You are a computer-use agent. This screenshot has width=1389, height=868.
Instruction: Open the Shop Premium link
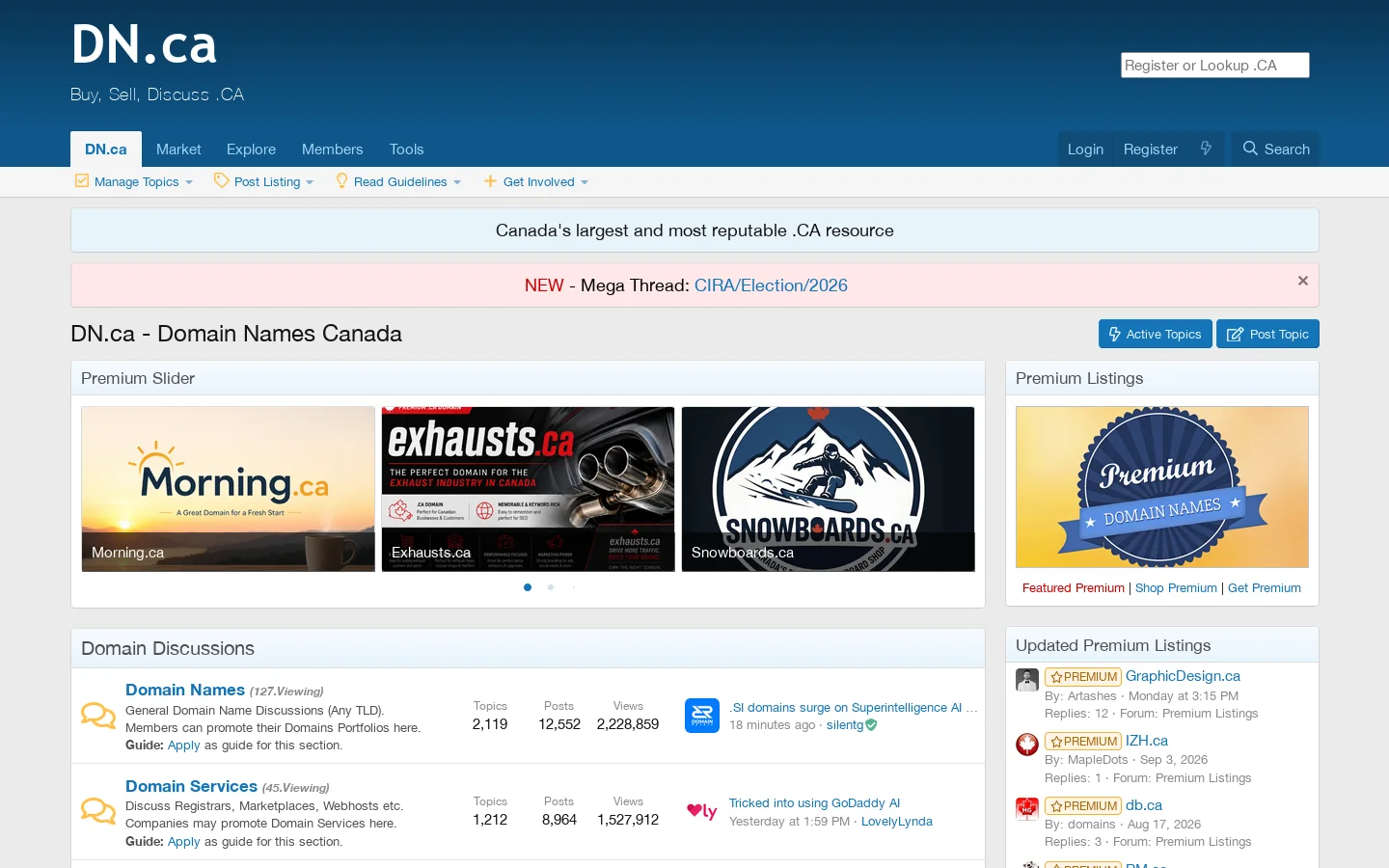1176,588
